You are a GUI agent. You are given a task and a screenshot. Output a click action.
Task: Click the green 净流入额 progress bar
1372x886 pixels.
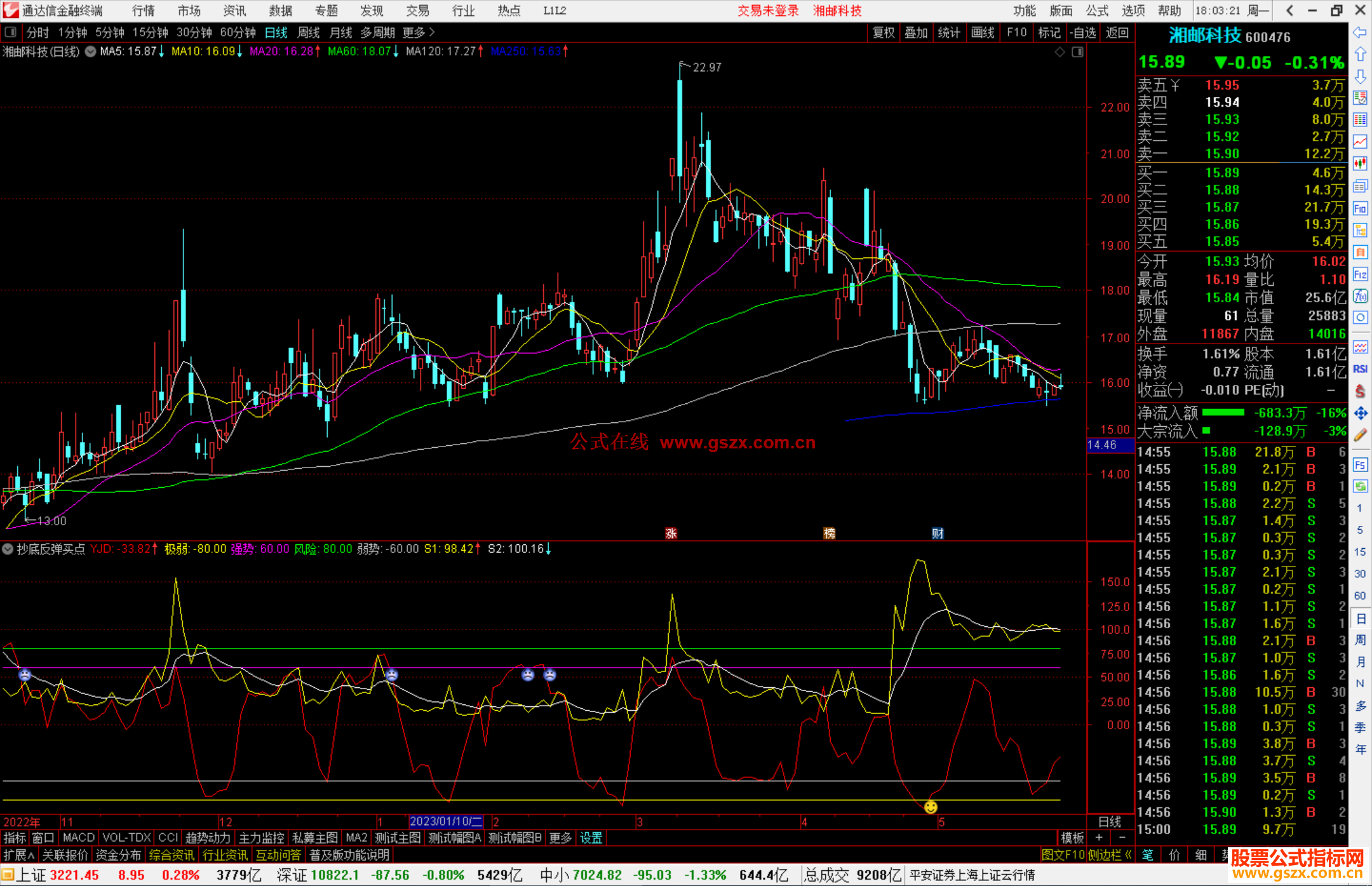click(1223, 413)
